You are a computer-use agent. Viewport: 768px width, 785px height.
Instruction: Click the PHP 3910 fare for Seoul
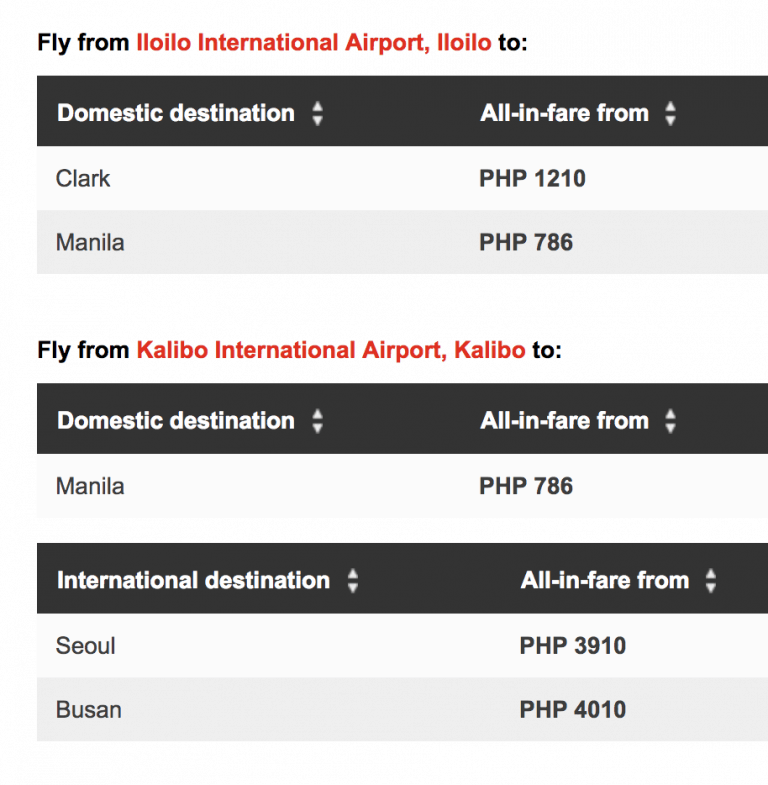(572, 646)
